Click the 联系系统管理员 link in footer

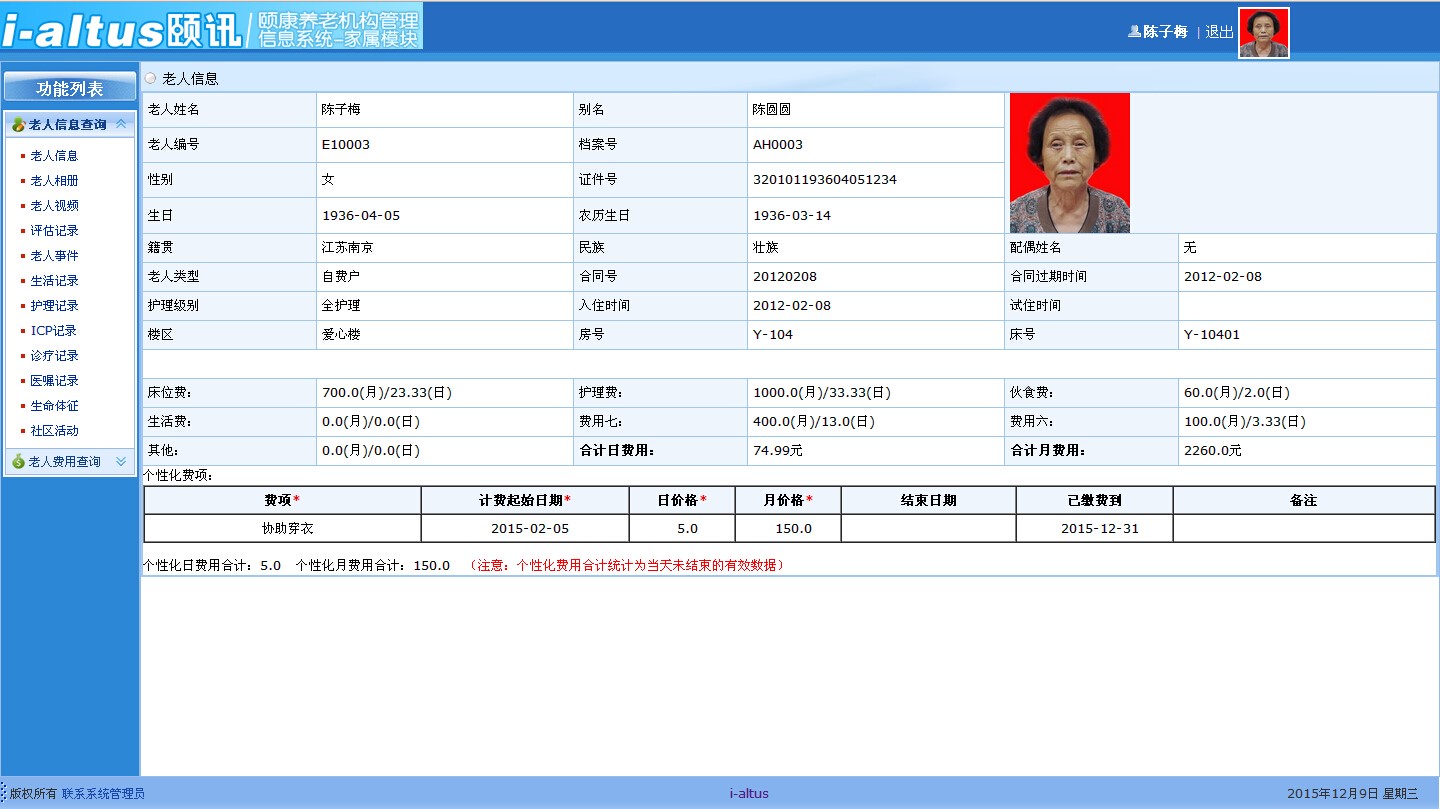[x=103, y=794]
